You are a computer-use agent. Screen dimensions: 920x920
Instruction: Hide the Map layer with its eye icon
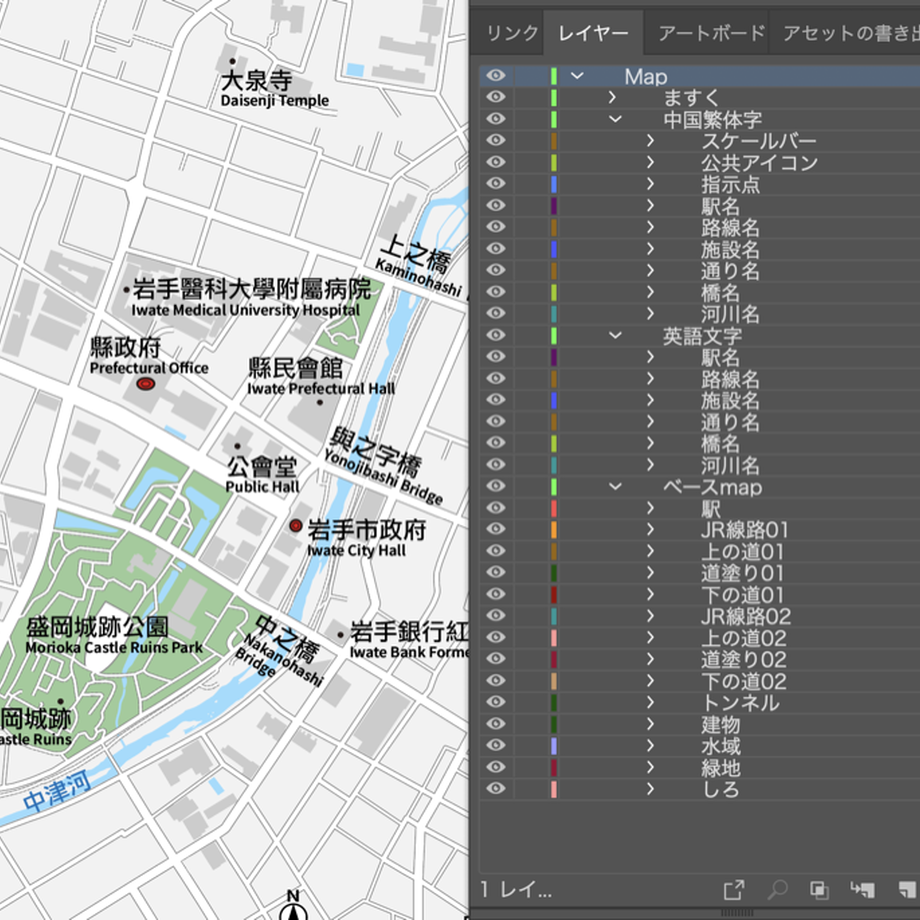click(496, 76)
